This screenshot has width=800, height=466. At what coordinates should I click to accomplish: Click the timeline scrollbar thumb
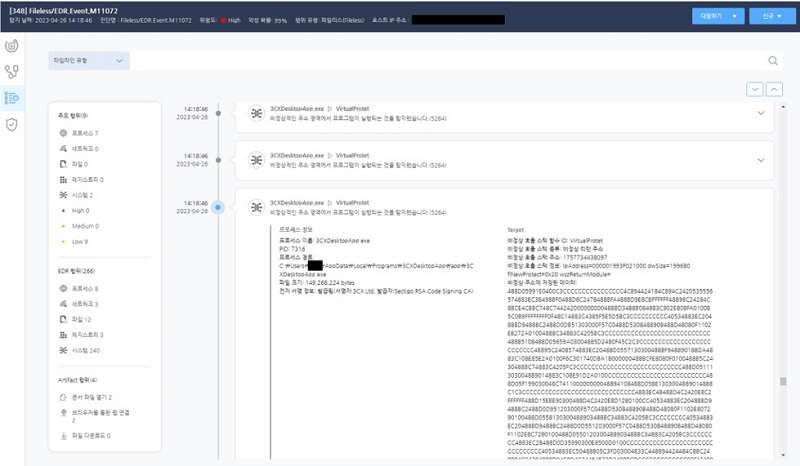point(783,381)
